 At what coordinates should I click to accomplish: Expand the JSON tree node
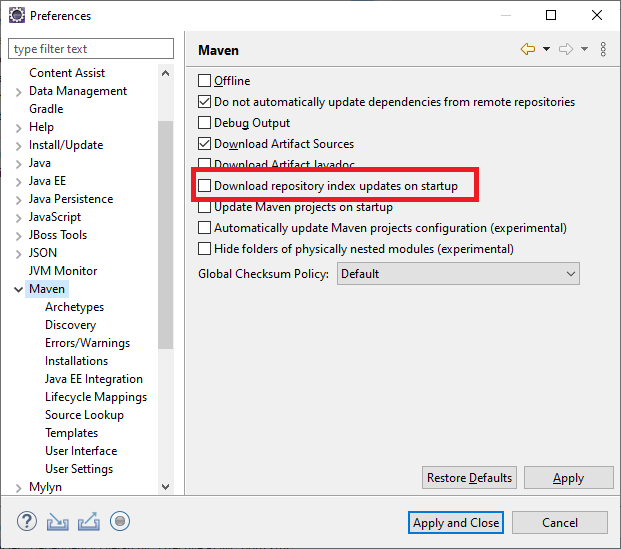[x=18, y=254]
